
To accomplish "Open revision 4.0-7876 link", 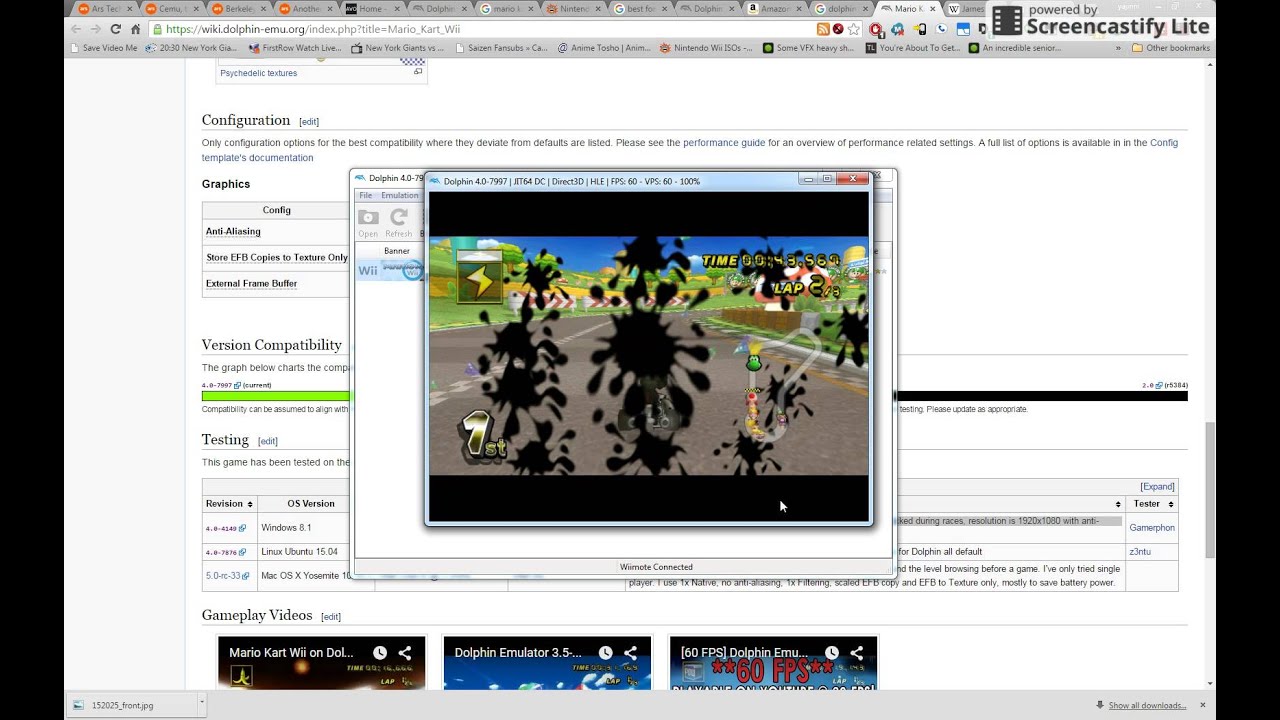I will [x=225, y=552].
